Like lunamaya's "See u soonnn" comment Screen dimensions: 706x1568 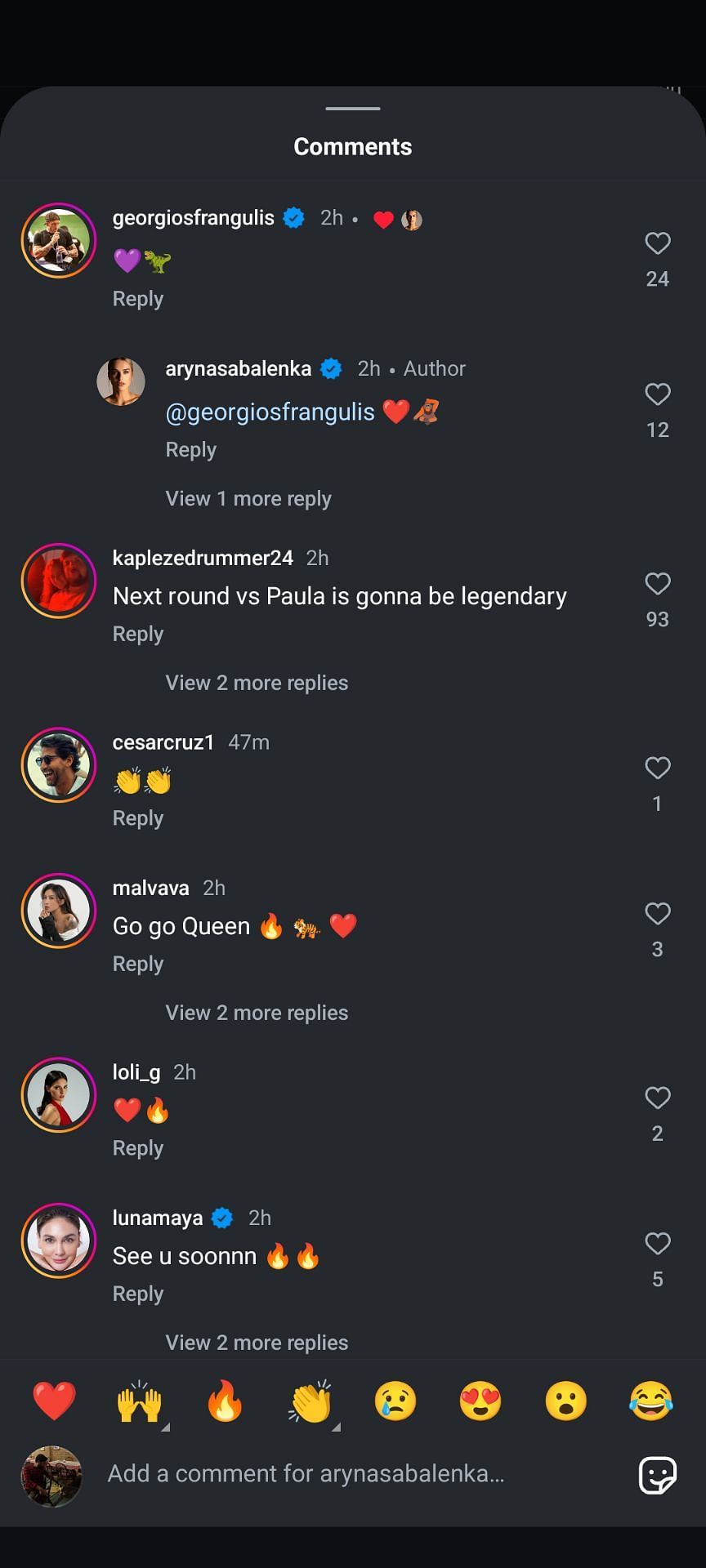click(657, 1244)
